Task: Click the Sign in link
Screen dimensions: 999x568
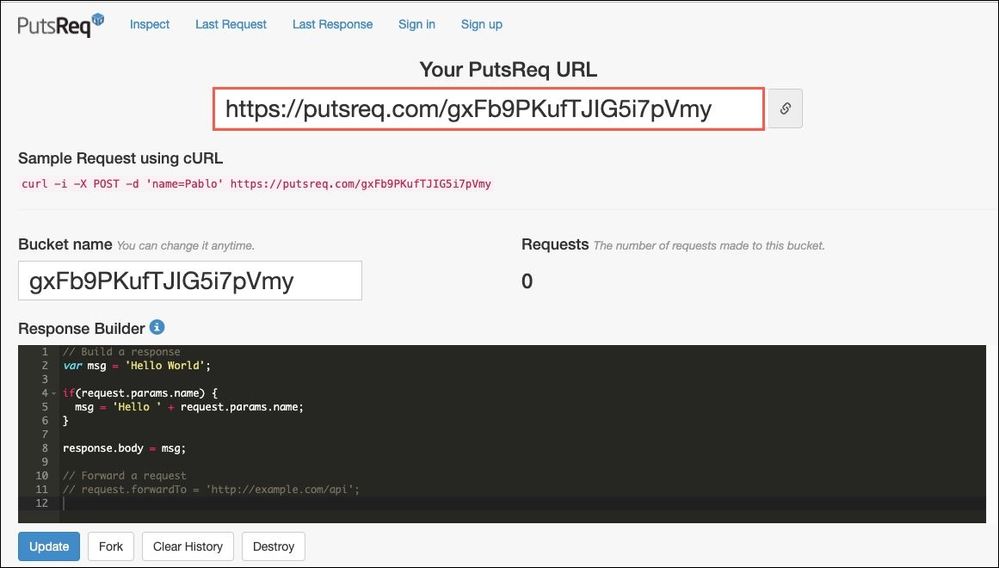Action: (417, 24)
